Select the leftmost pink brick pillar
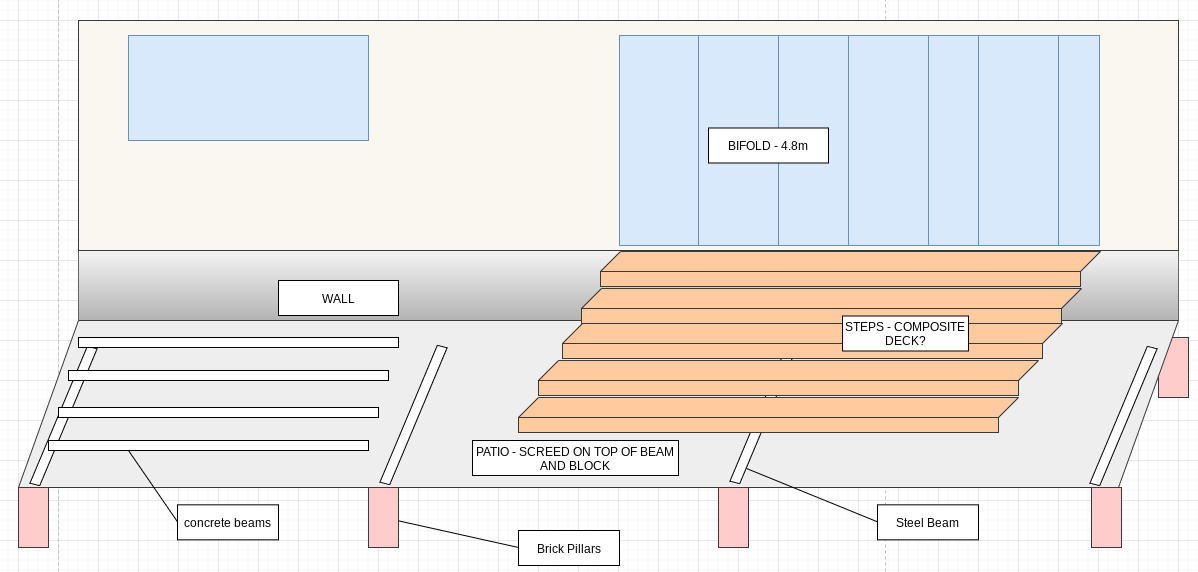Image resolution: width=1198 pixels, height=572 pixels. tap(33, 517)
